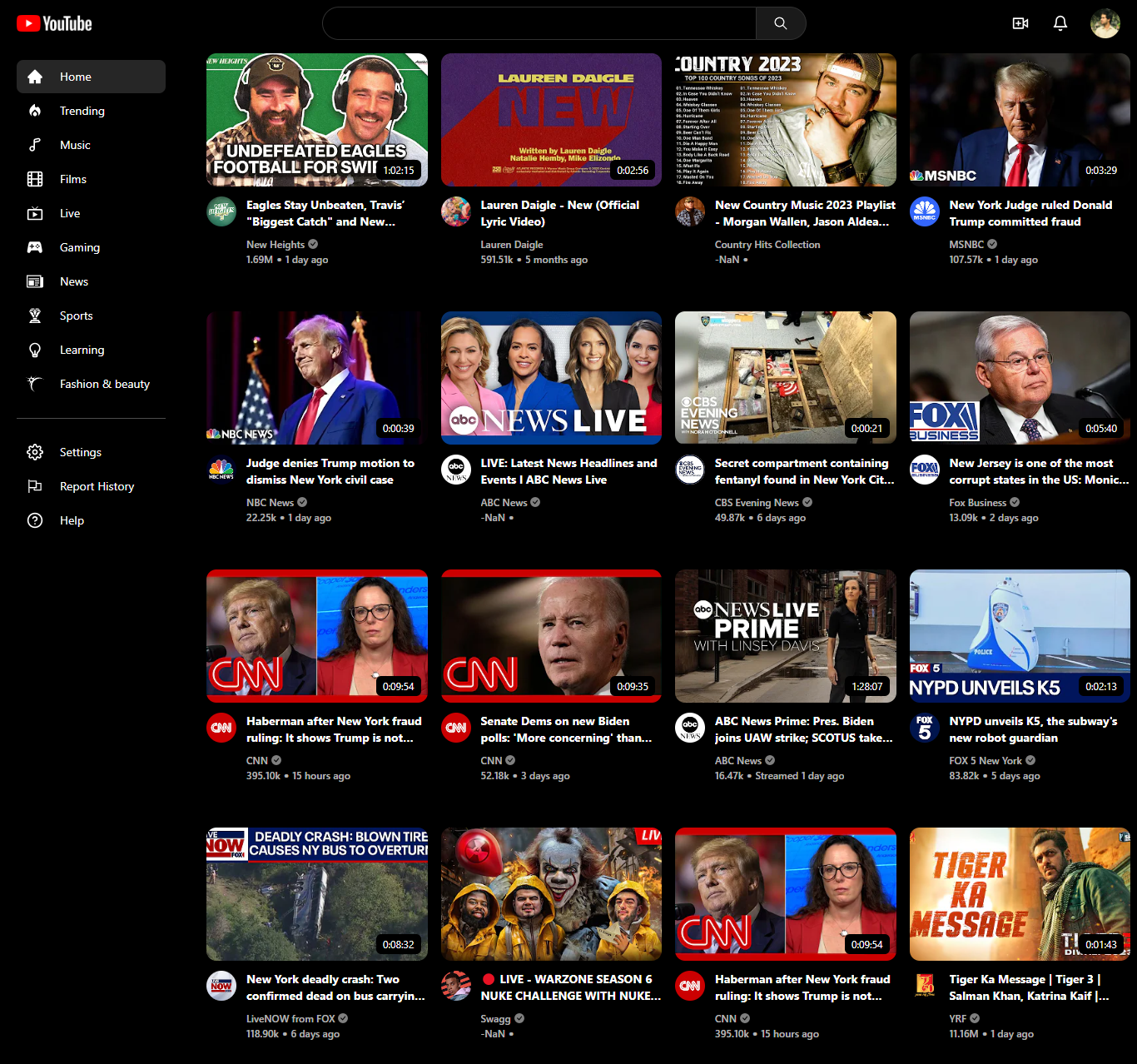Click the Country Hits Collection channel name
Viewport: 1137px width, 1064px height.
pos(767,244)
